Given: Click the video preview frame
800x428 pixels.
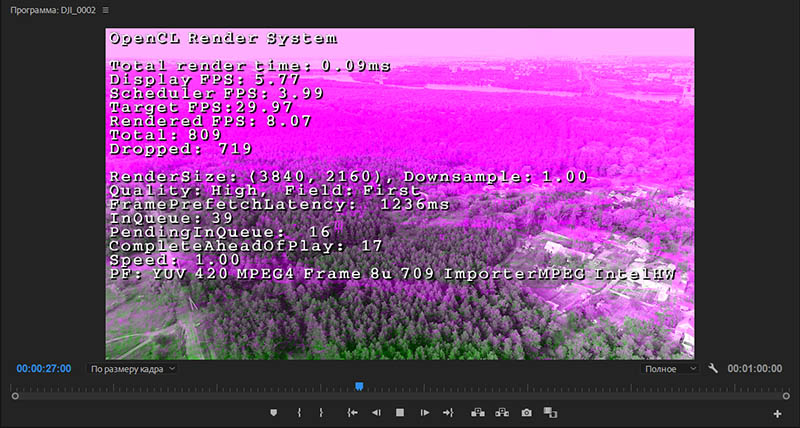Looking at the screenshot, I should point(399,194).
